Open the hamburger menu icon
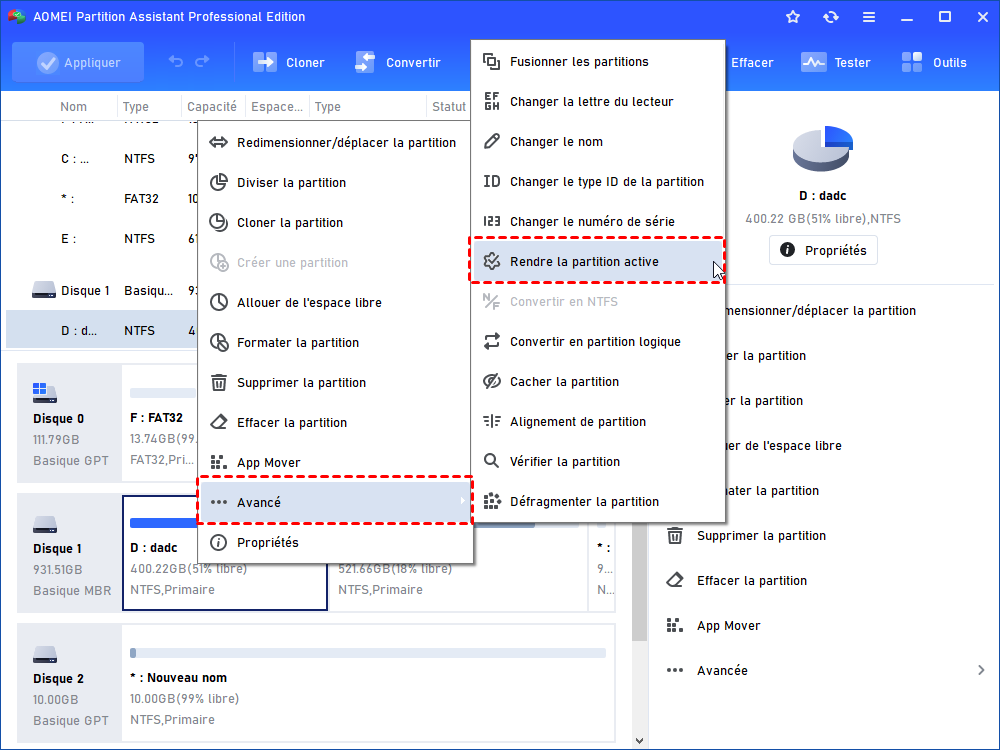This screenshot has width=1000, height=750. pyautogui.click(x=869, y=17)
